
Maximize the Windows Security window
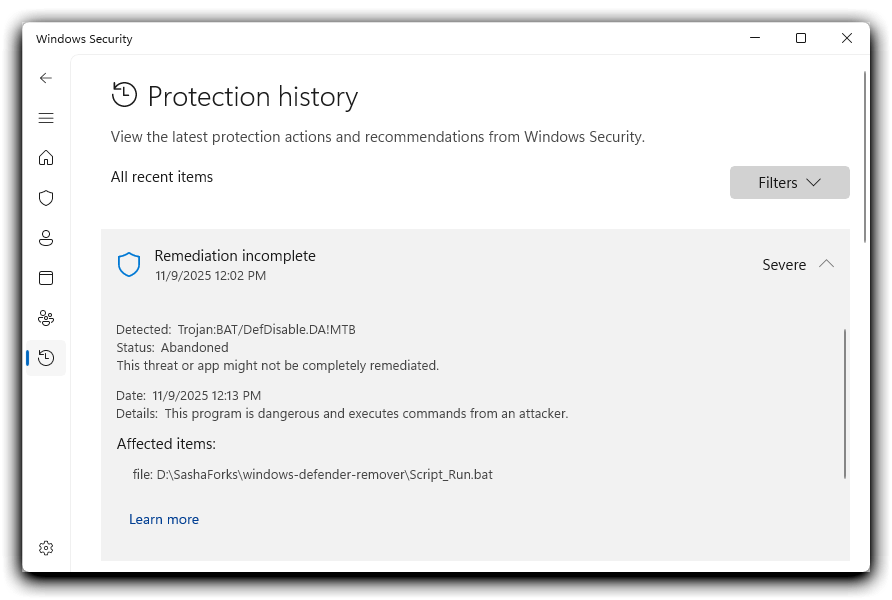800,38
